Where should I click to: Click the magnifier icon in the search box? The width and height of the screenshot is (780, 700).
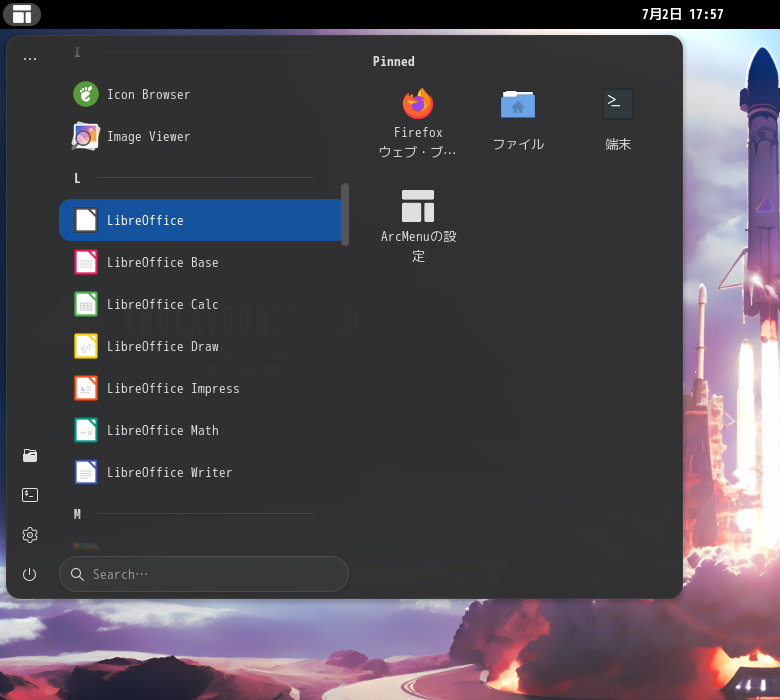tap(77, 574)
